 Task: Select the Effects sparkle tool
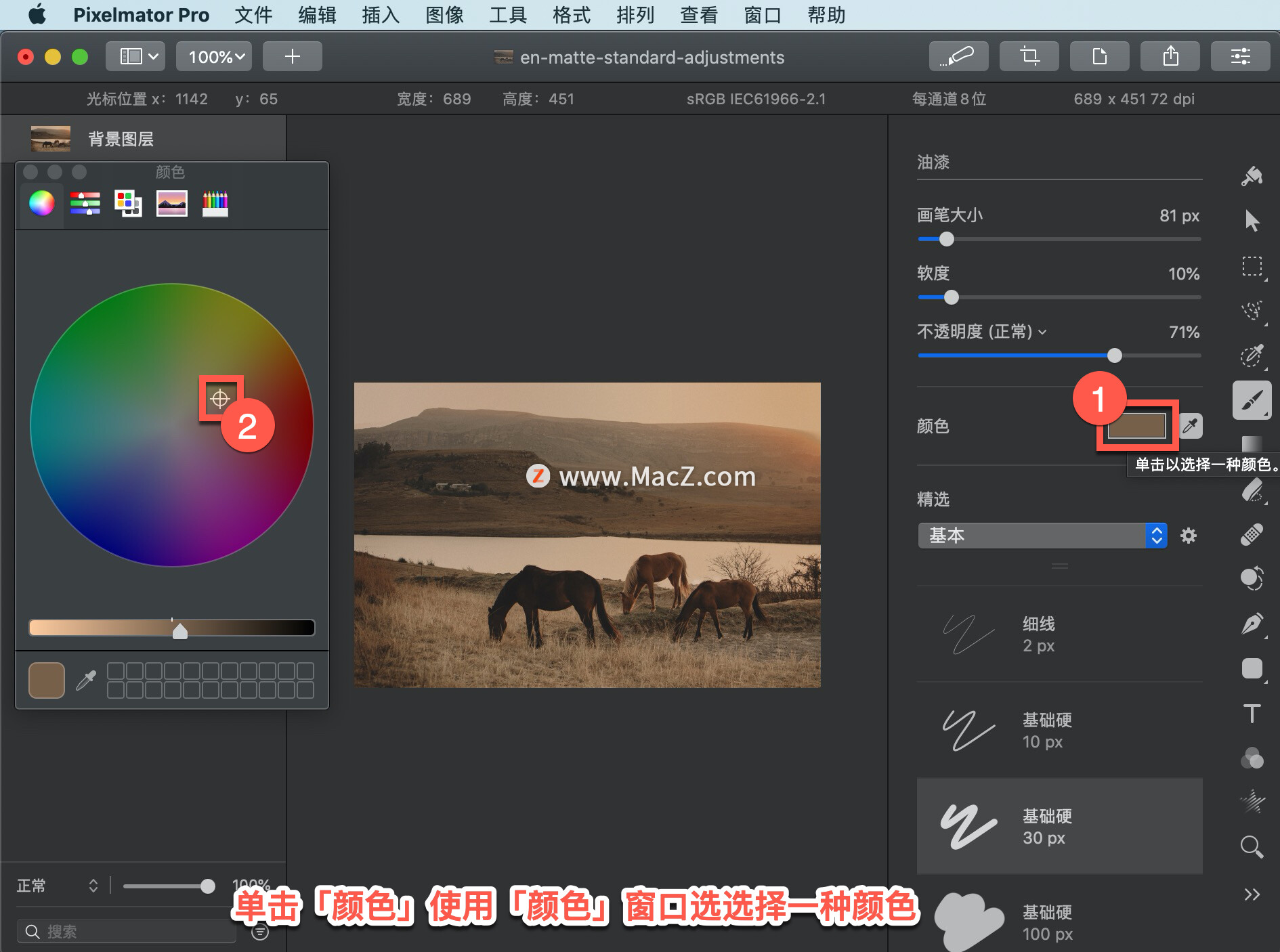pyautogui.click(x=1252, y=802)
